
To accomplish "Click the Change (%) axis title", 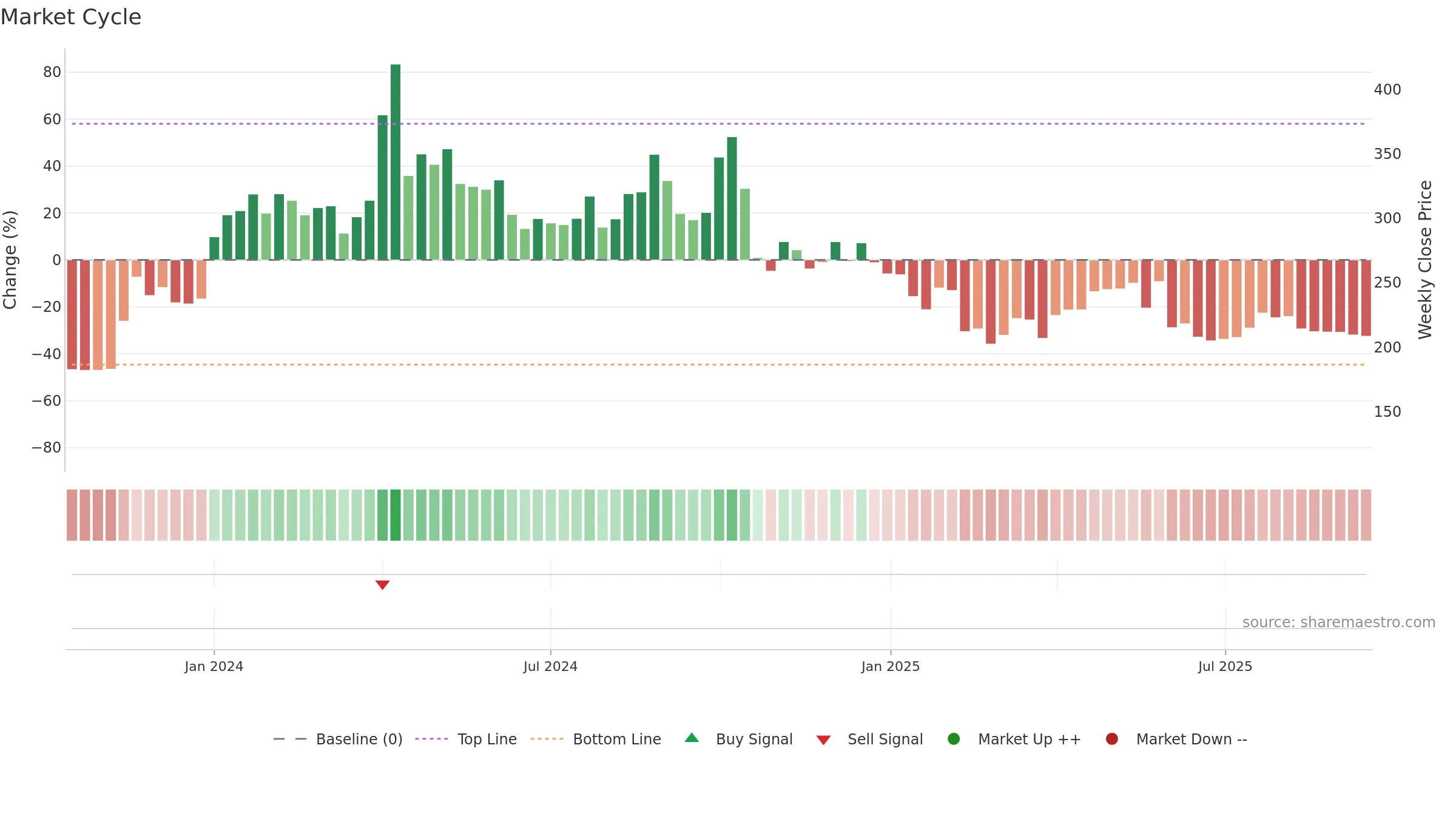I will [10, 260].
